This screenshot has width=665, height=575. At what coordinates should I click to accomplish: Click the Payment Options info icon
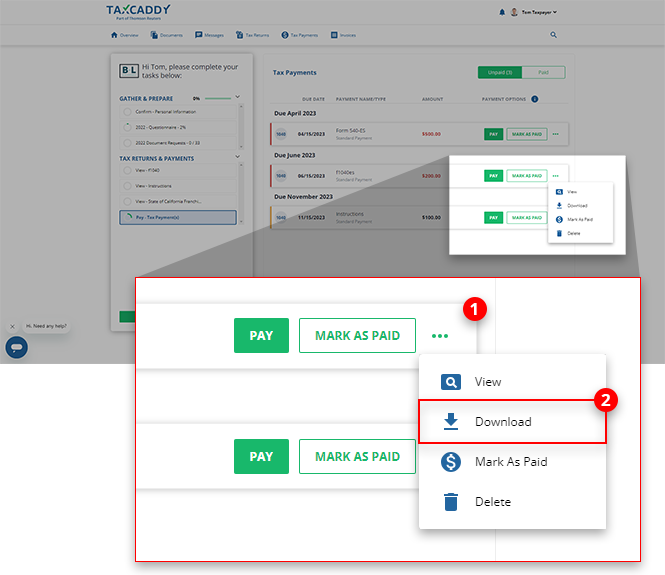535,99
